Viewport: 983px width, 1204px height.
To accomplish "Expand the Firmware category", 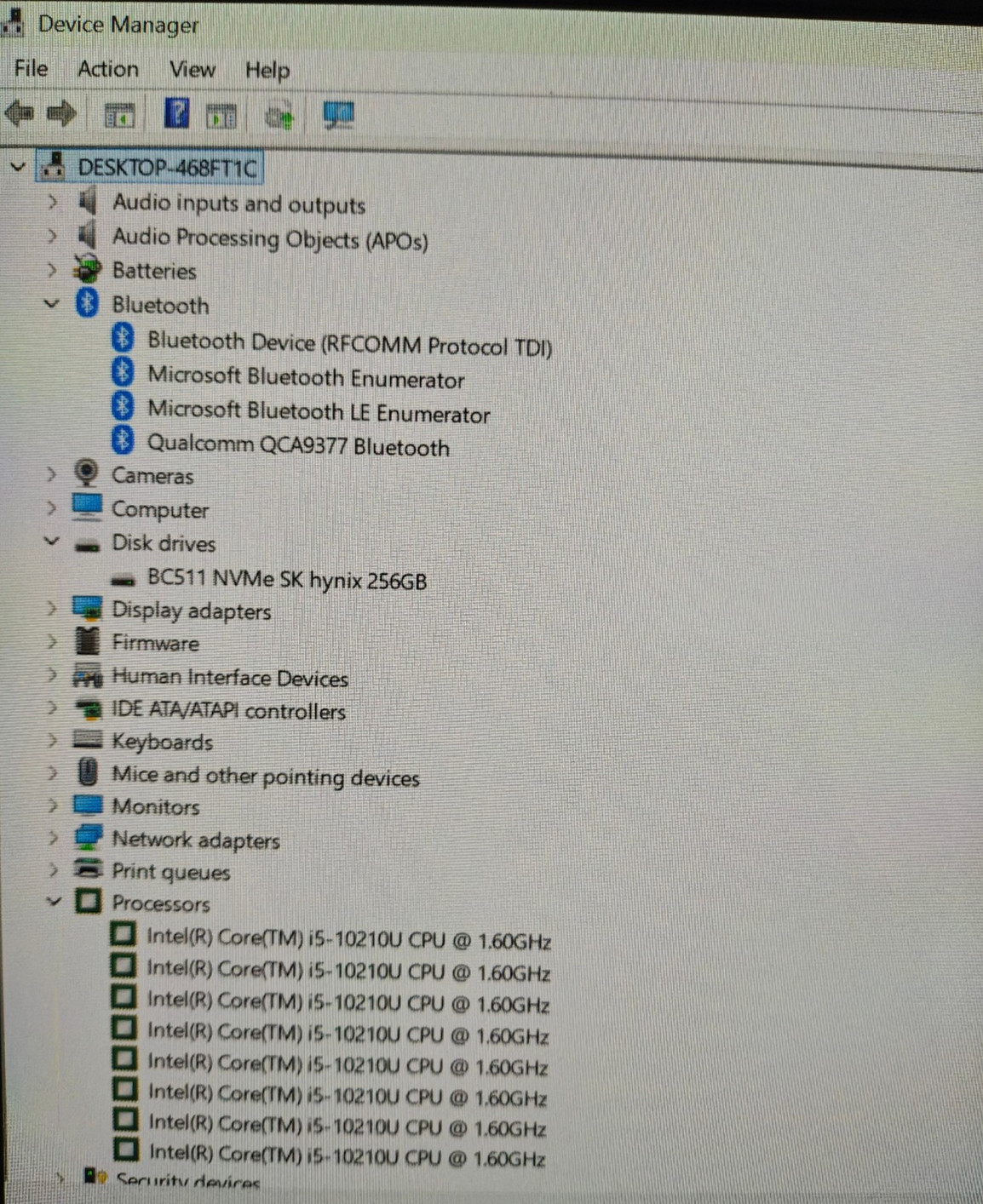I will [x=52, y=640].
